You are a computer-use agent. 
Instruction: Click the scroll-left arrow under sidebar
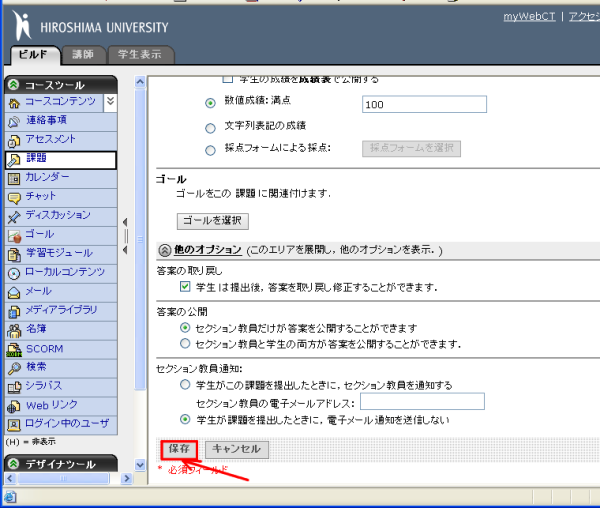[10, 478]
